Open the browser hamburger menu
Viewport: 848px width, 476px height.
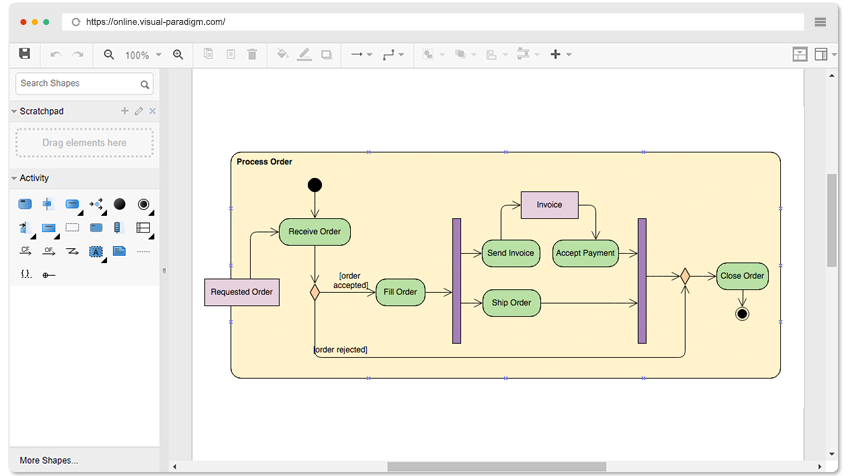click(x=820, y=22)
